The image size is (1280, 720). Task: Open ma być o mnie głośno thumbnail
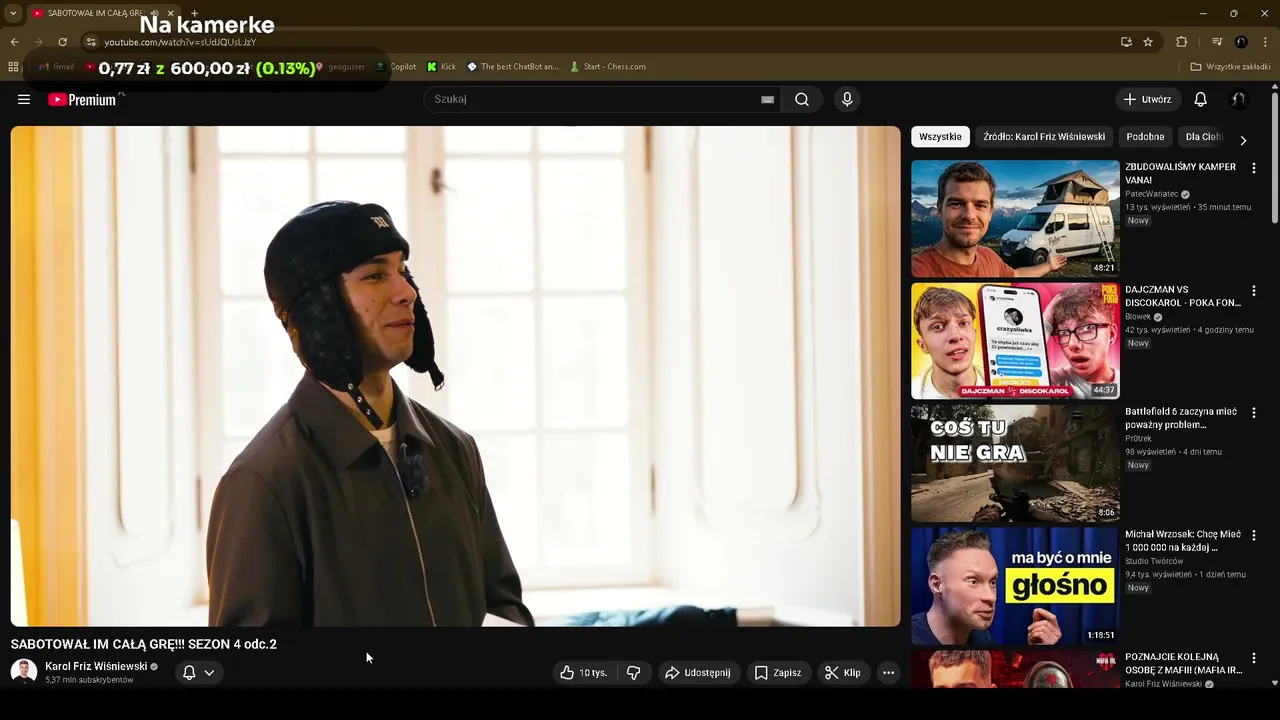point(1015,586)
